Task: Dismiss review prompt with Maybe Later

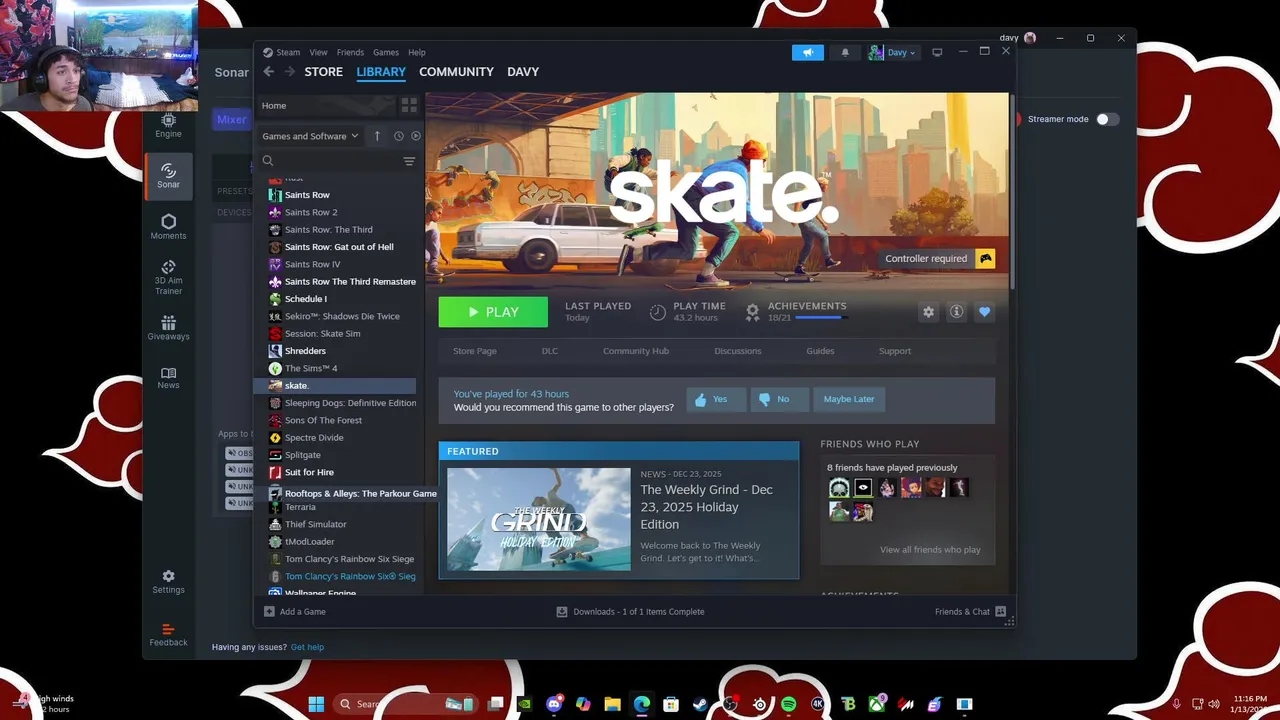Action: [x=849, y=400]
